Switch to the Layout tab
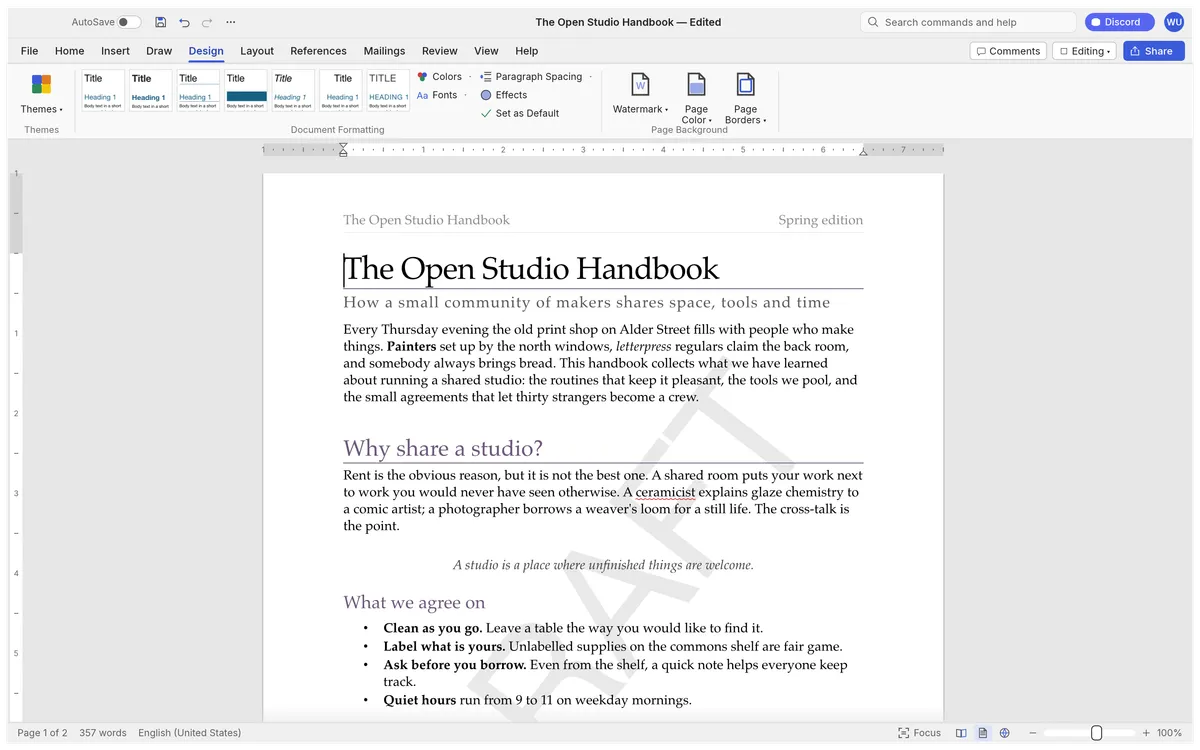This screenshot has height=750, width=1200. click(x=257, y=51)
